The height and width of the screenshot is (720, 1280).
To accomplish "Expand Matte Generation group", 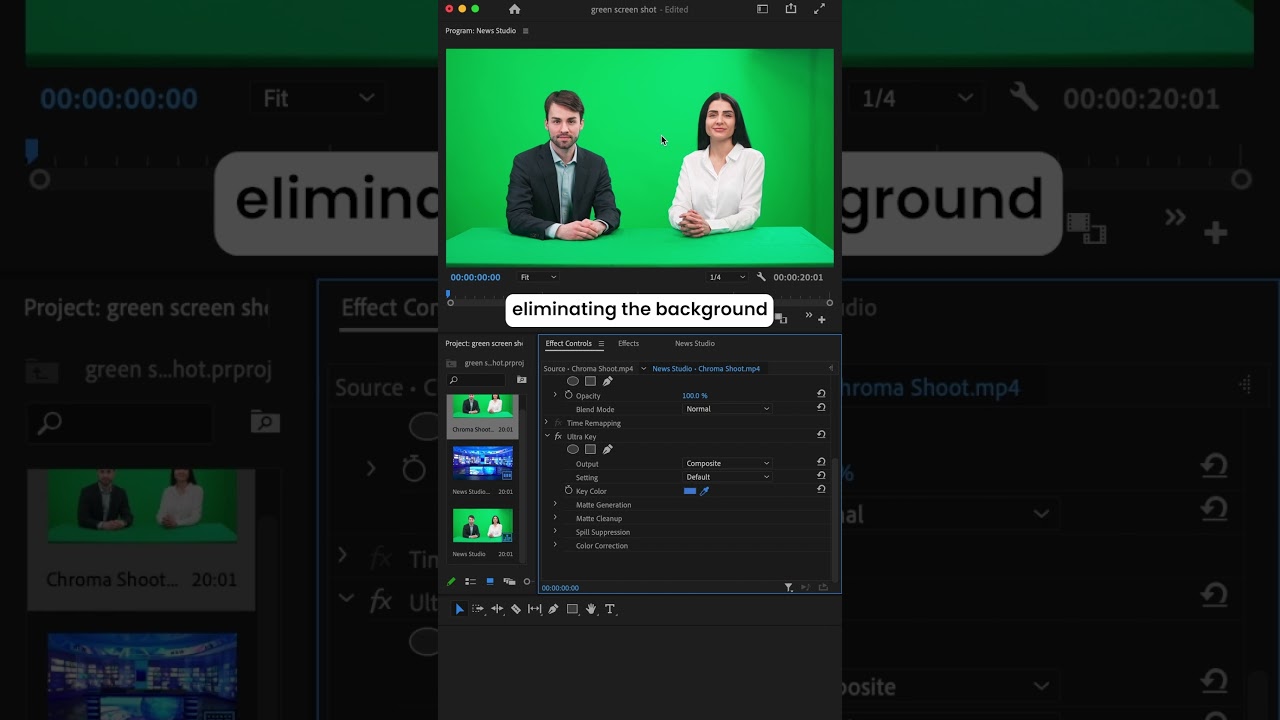I will click(555, 504).
